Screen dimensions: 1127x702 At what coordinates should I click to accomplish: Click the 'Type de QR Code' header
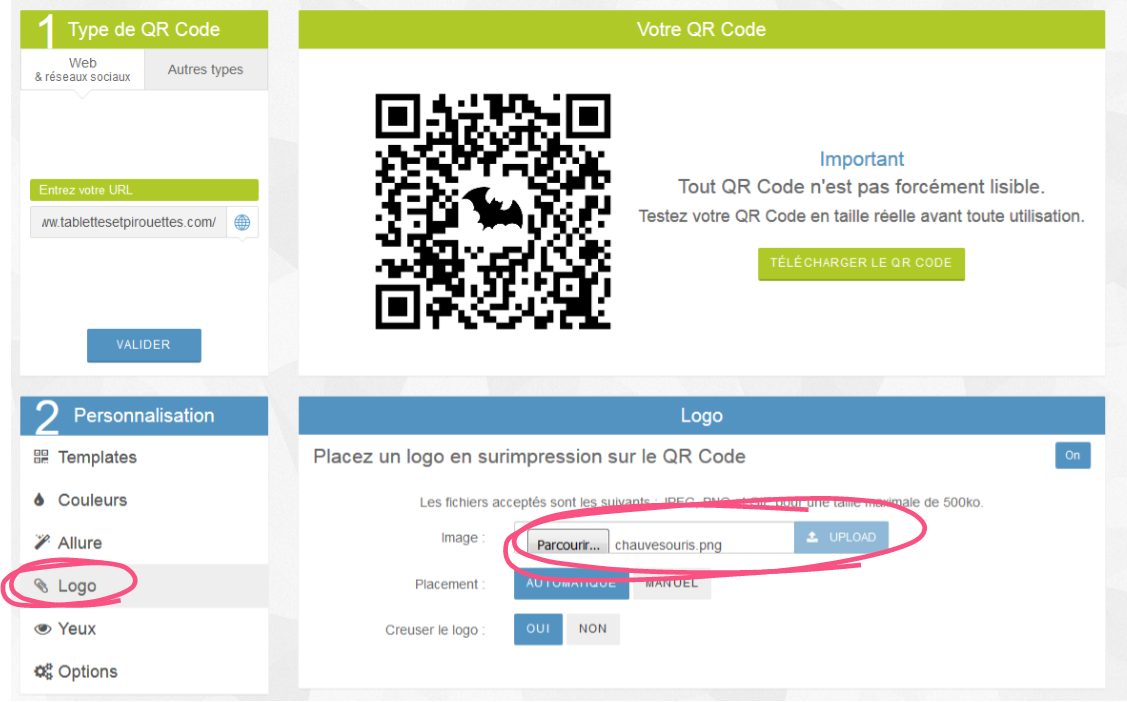[144, 29]
